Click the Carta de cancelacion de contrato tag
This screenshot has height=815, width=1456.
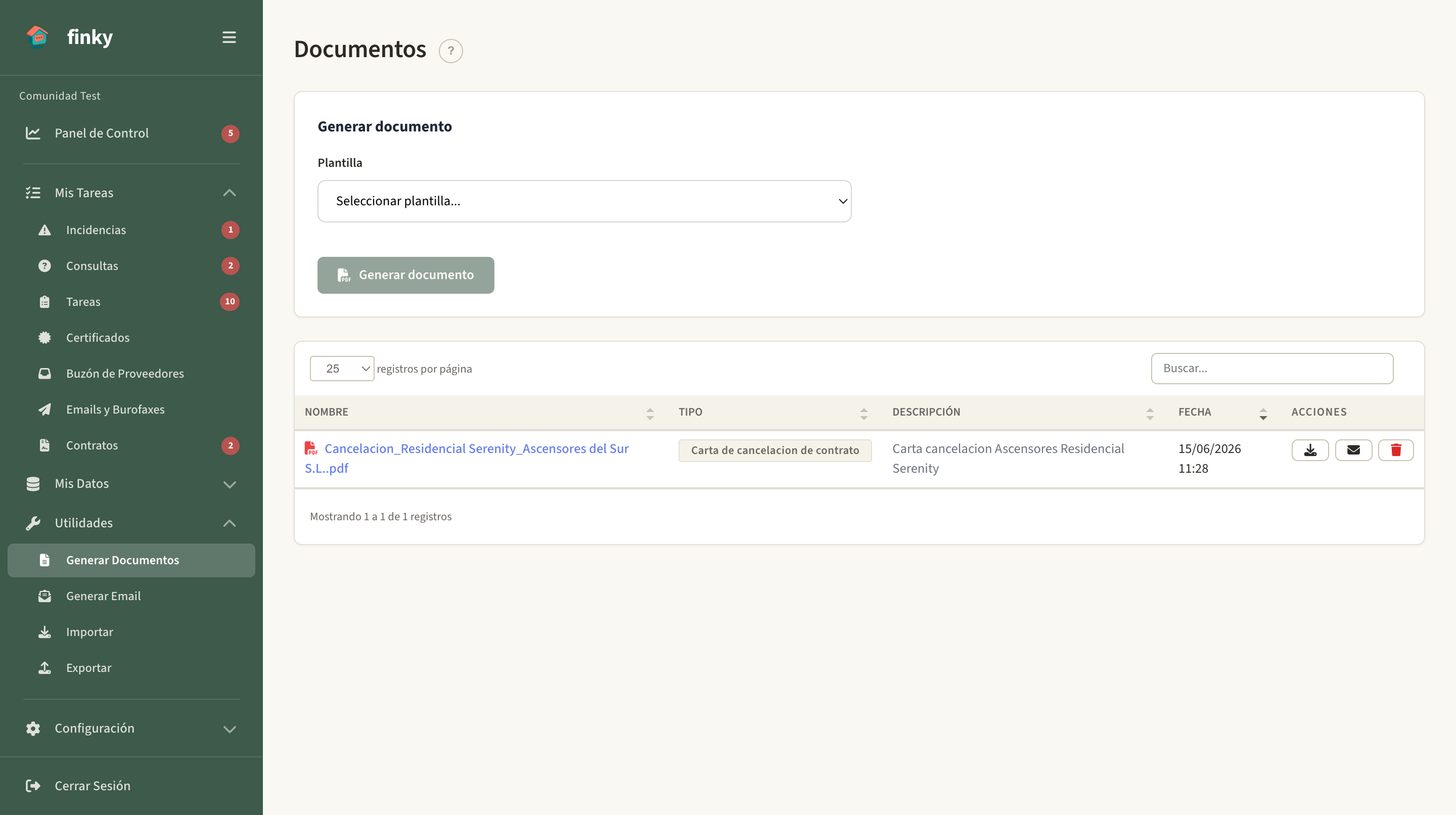[775, 450]
